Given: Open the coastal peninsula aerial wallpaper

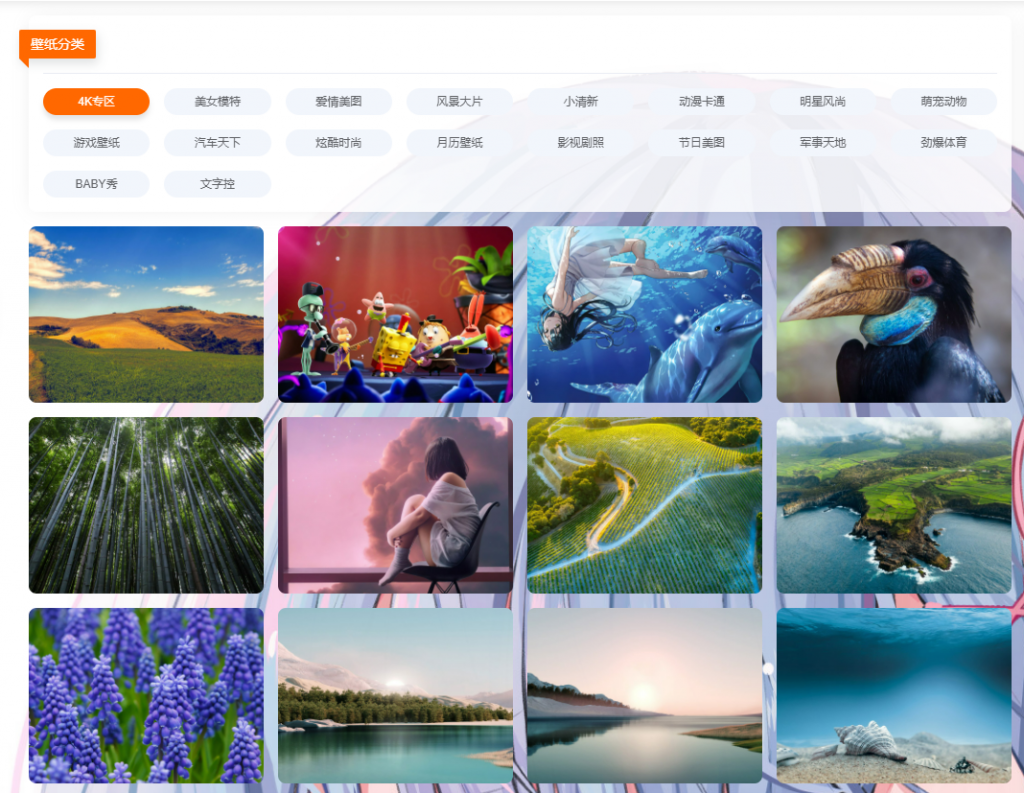Looking at the screenshot, I should pyautogui.click(x=893, y=505).
